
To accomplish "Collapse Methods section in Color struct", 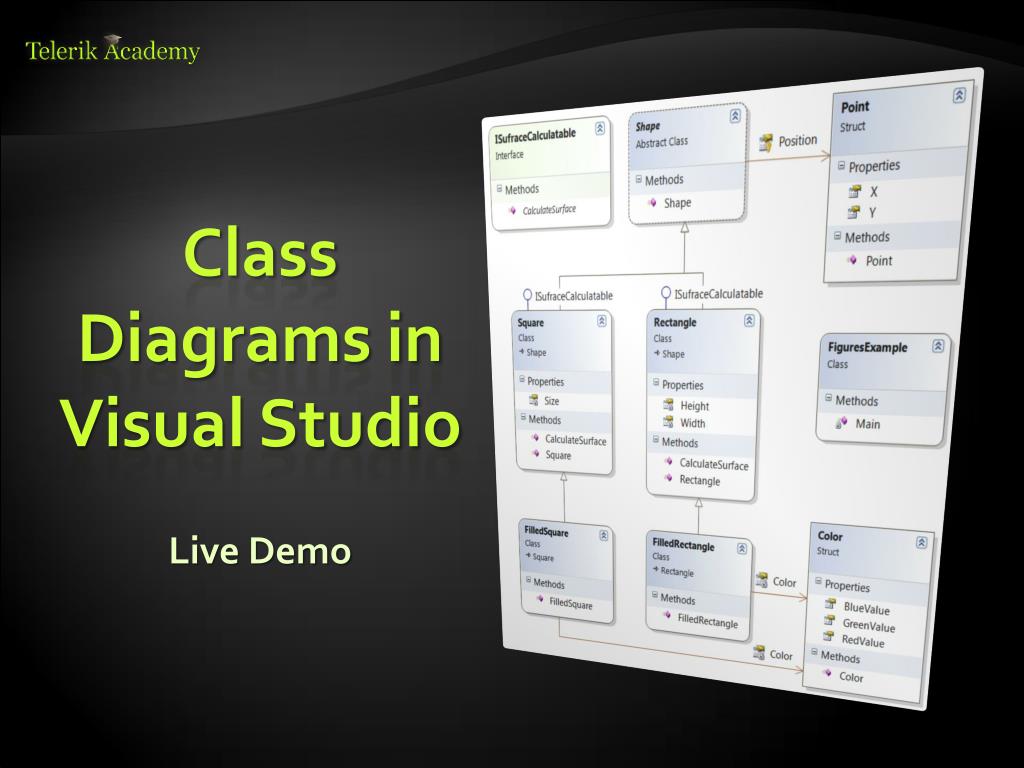I will 814,652.
